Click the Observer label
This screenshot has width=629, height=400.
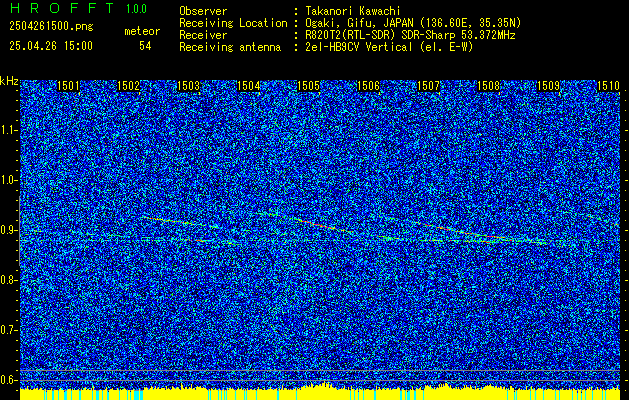(x=203, y=11)
